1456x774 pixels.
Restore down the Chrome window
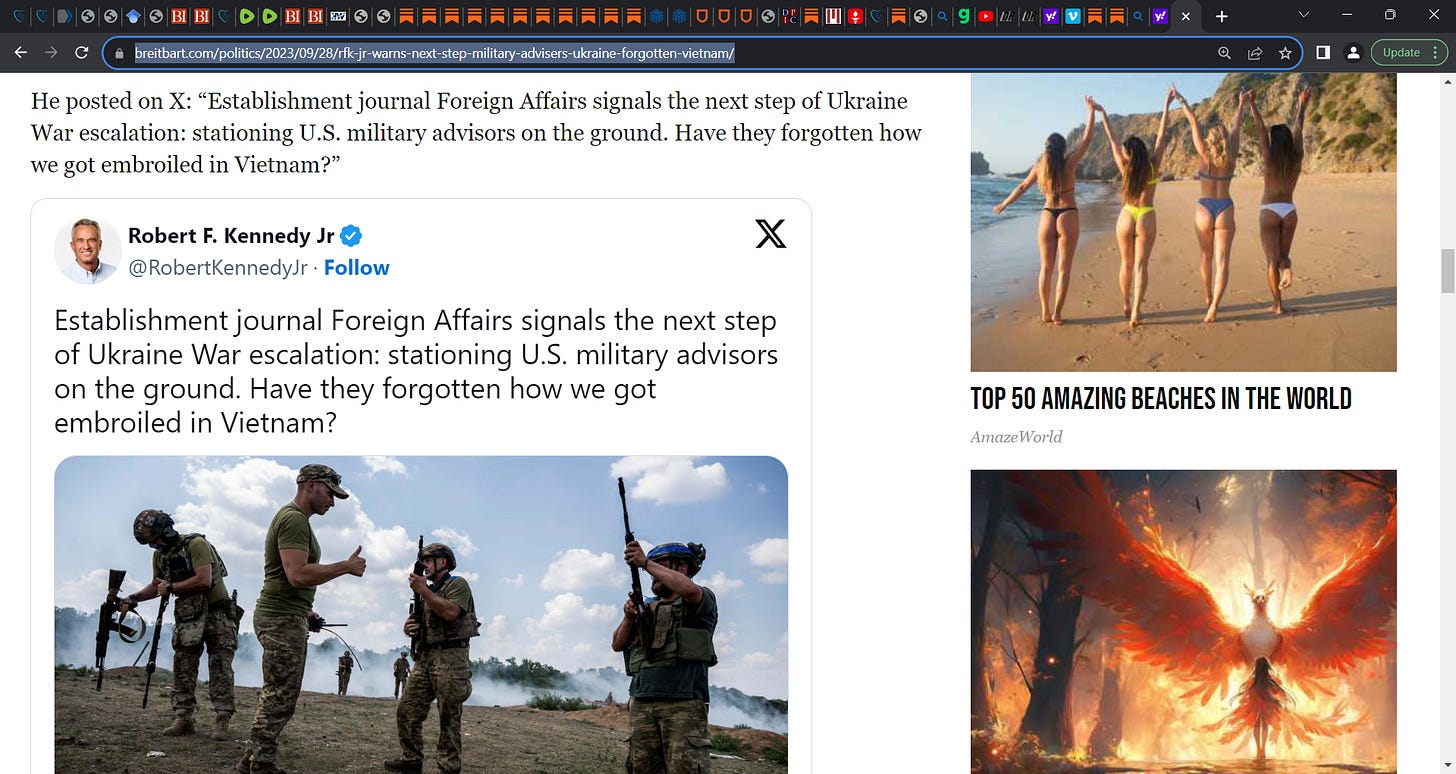pos(1390,15)
